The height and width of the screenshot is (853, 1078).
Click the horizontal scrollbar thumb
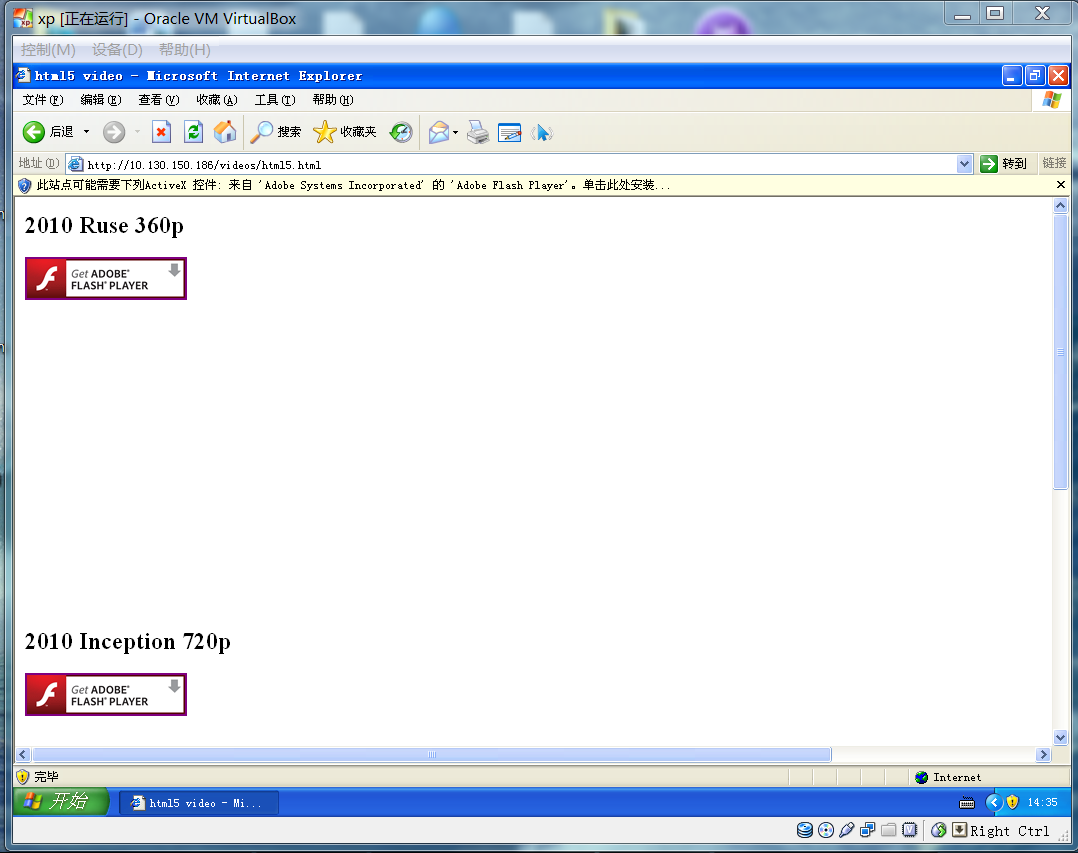[x=432, y=754]
